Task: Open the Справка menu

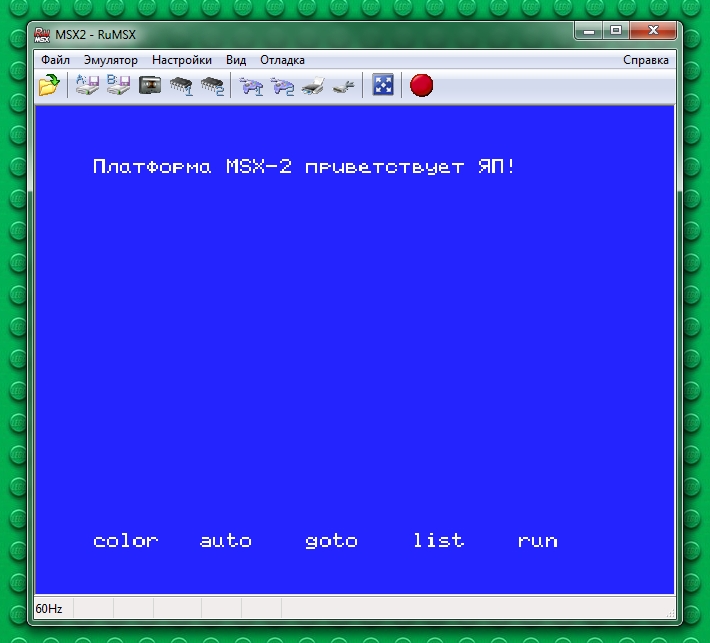Action: point(646,60)
